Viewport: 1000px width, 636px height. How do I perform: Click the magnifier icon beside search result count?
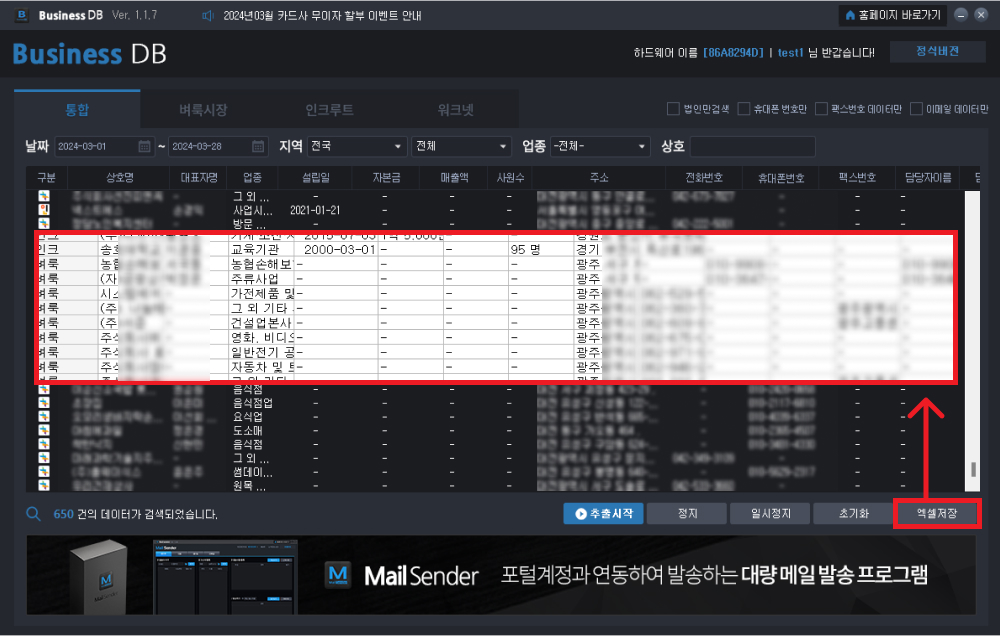(x=33, y=514)
